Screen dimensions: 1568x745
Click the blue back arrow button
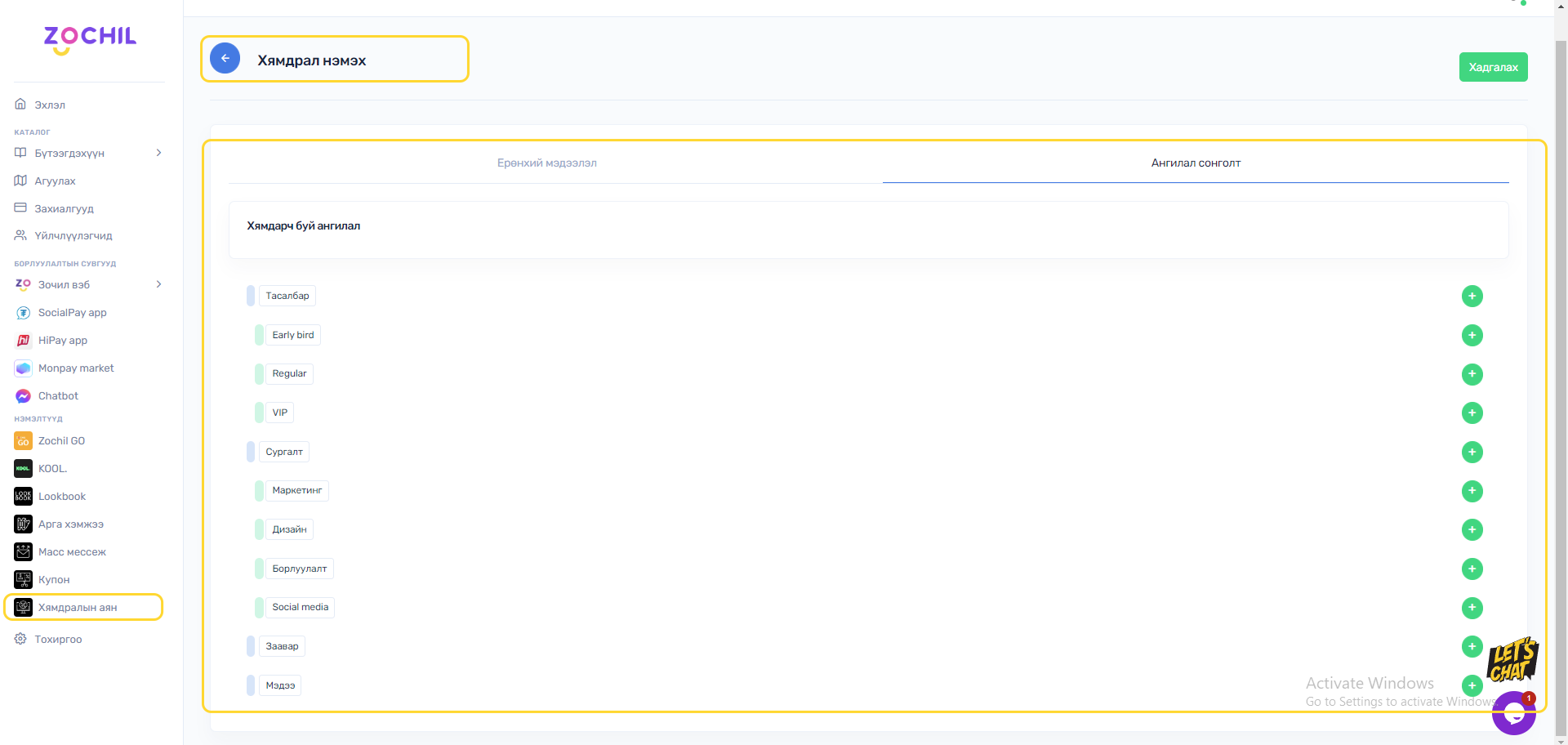(x=225, y=59)
